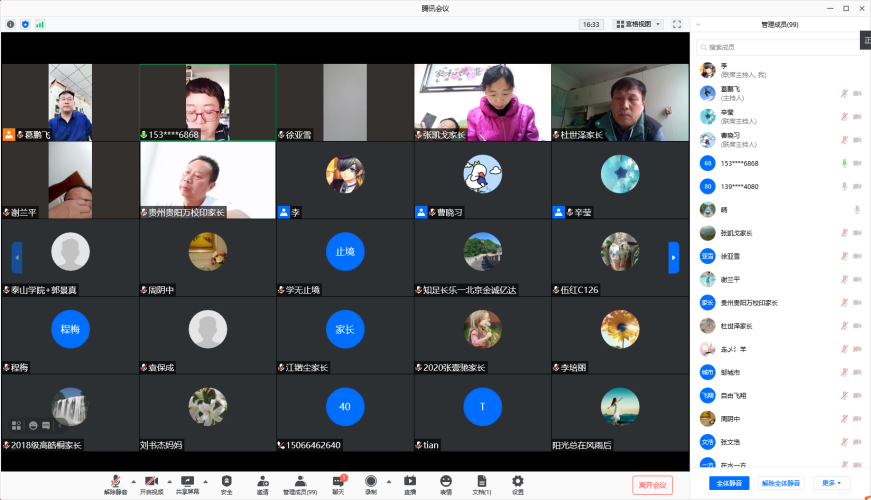Expand audio options arrow beside 解除静音
The width and height of the screenshot is (871, 500).
click(x=134, y=481)
